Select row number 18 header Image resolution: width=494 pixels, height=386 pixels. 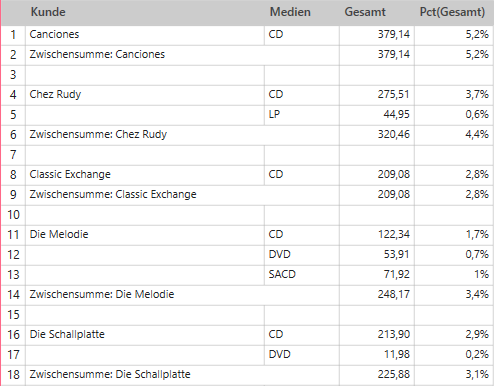tap(13, 375)
